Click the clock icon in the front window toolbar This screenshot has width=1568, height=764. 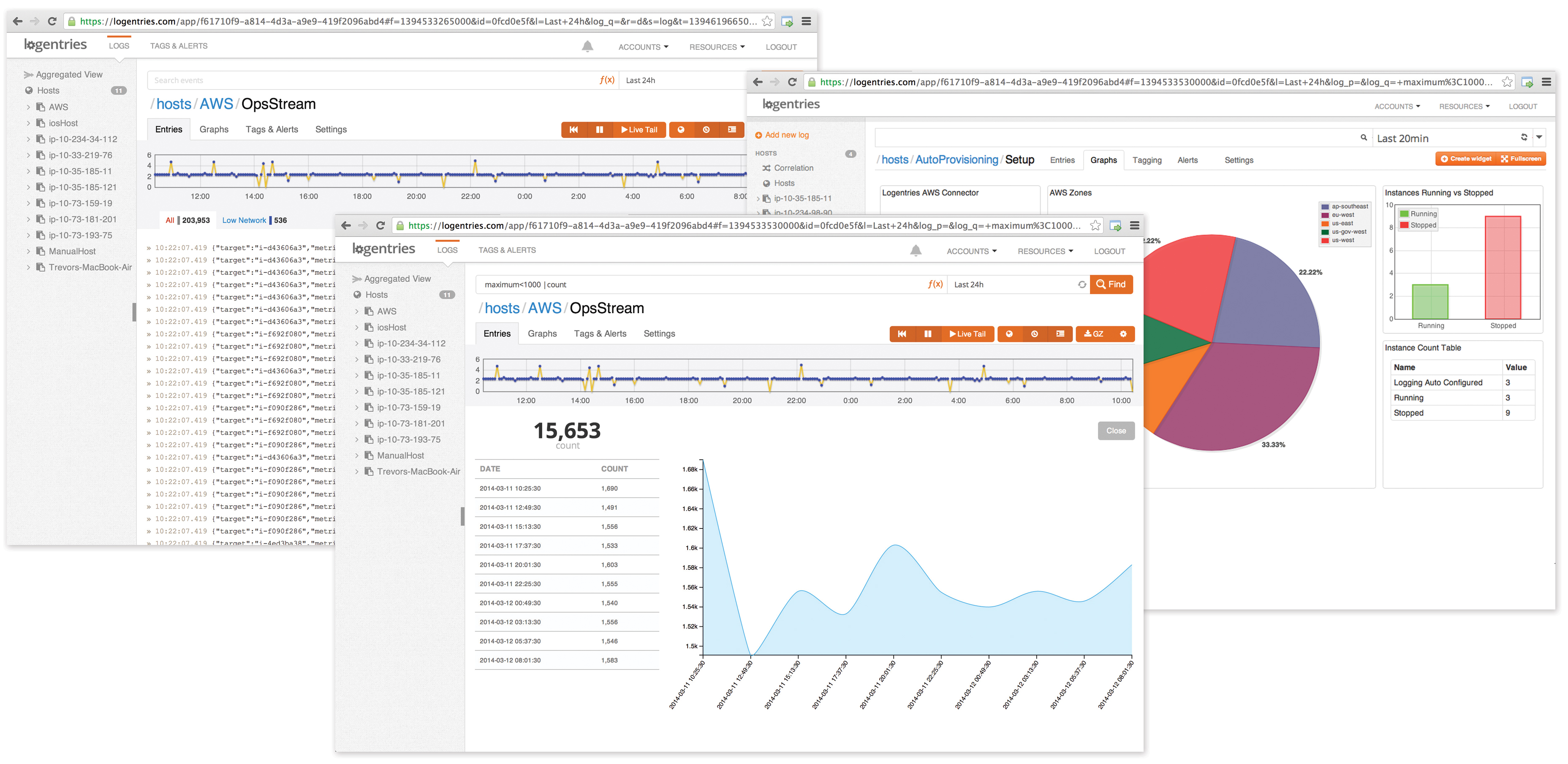pos(1034,334)
